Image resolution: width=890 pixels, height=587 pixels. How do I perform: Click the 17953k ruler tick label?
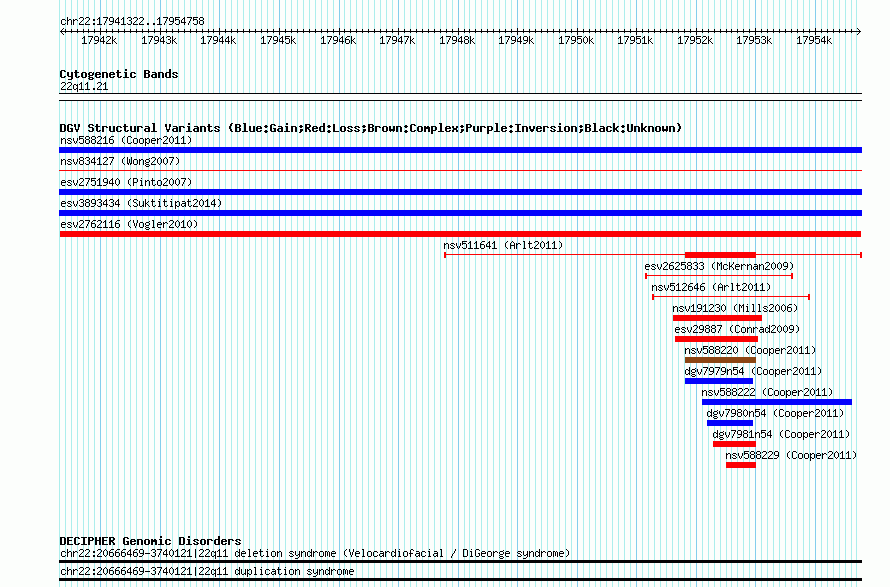pos(754,40)
